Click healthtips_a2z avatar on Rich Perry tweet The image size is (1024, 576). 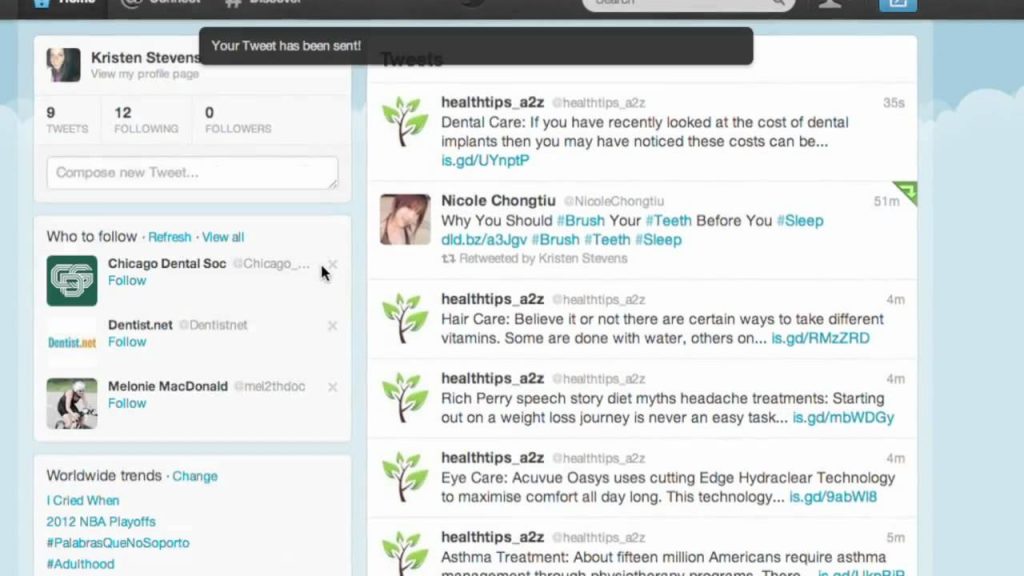pos(405,397)
